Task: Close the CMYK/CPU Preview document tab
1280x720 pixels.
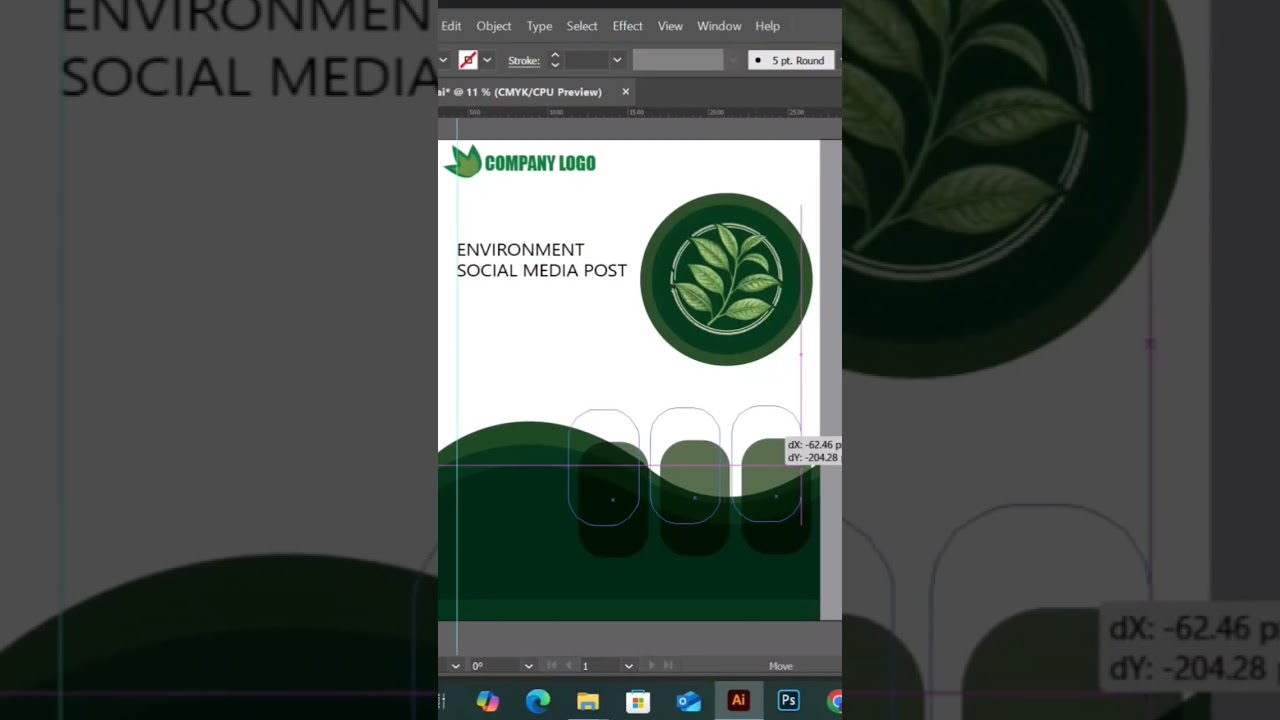Action: point(626,92)
